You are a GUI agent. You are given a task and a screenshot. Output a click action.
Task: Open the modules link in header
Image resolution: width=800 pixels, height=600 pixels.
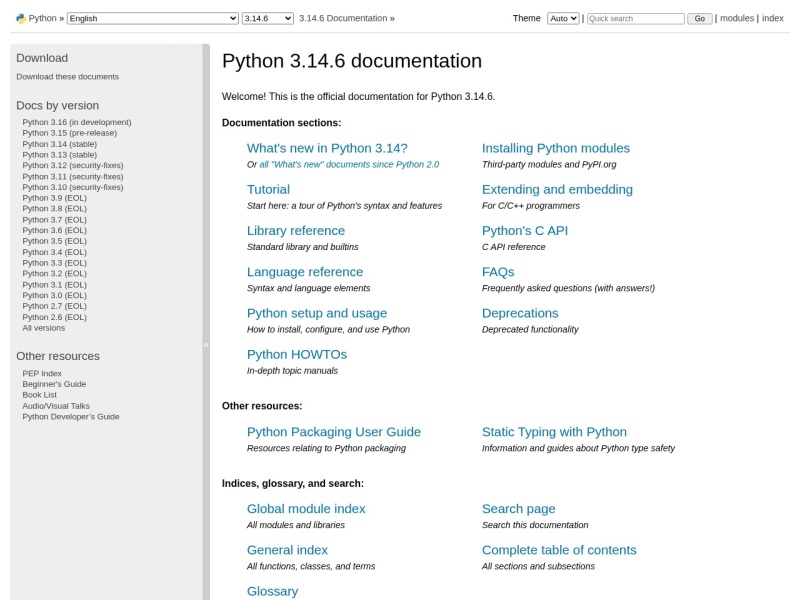[x=737, y=18]
